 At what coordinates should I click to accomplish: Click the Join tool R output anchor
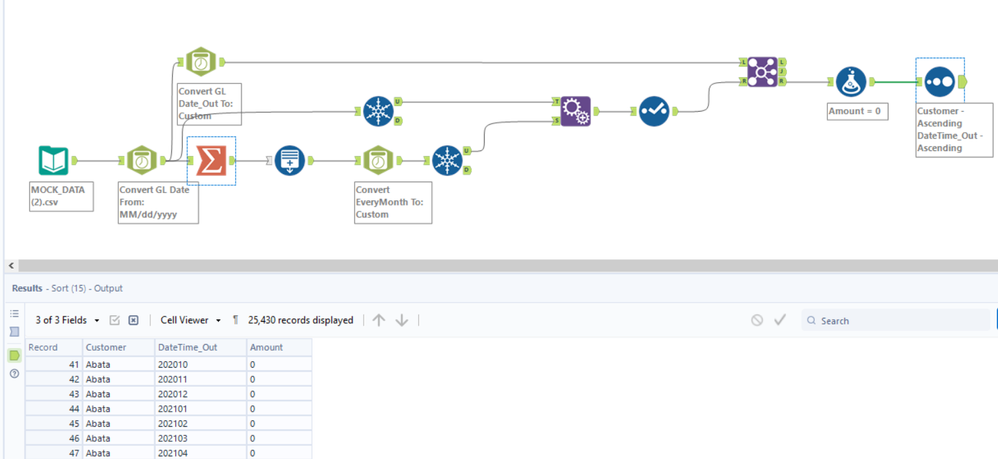[782, 82]
